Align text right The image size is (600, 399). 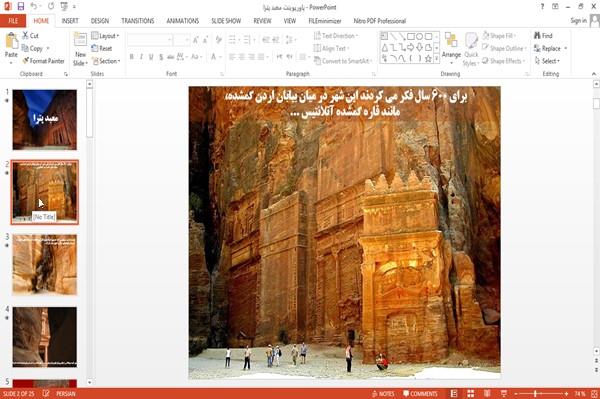(251, 57)
